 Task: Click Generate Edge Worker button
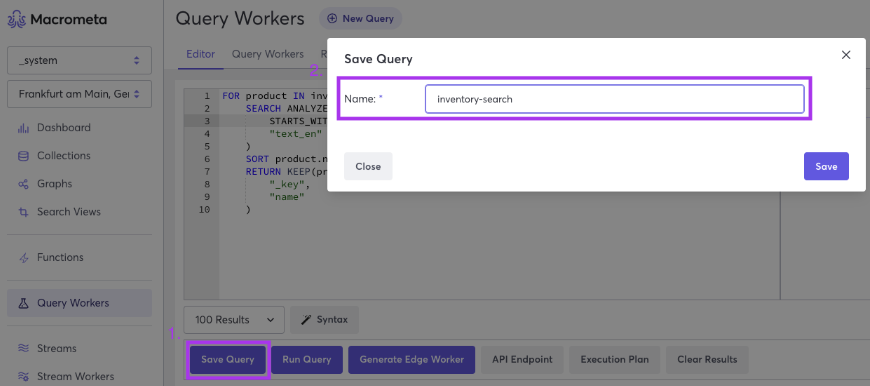tap(412, 359)
